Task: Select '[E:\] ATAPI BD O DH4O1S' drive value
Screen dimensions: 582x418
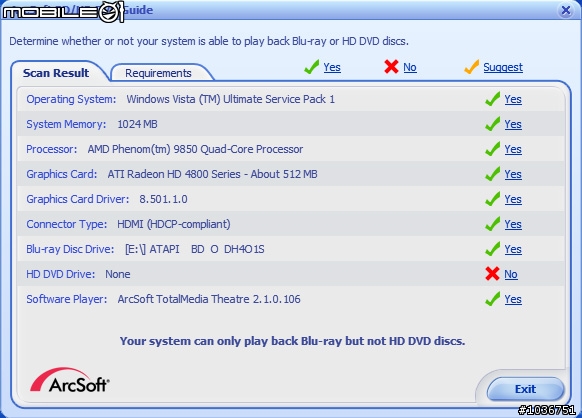Action: [195, 249]
